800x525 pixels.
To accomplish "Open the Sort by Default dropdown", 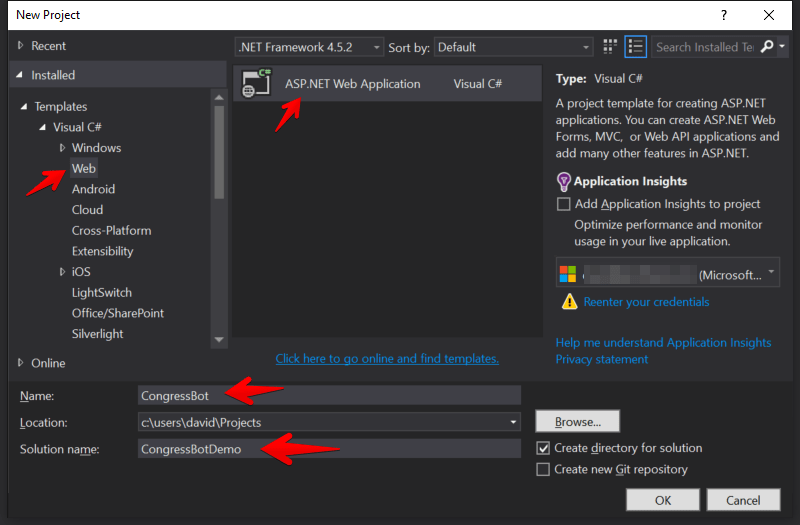I will tap(513, 47).
